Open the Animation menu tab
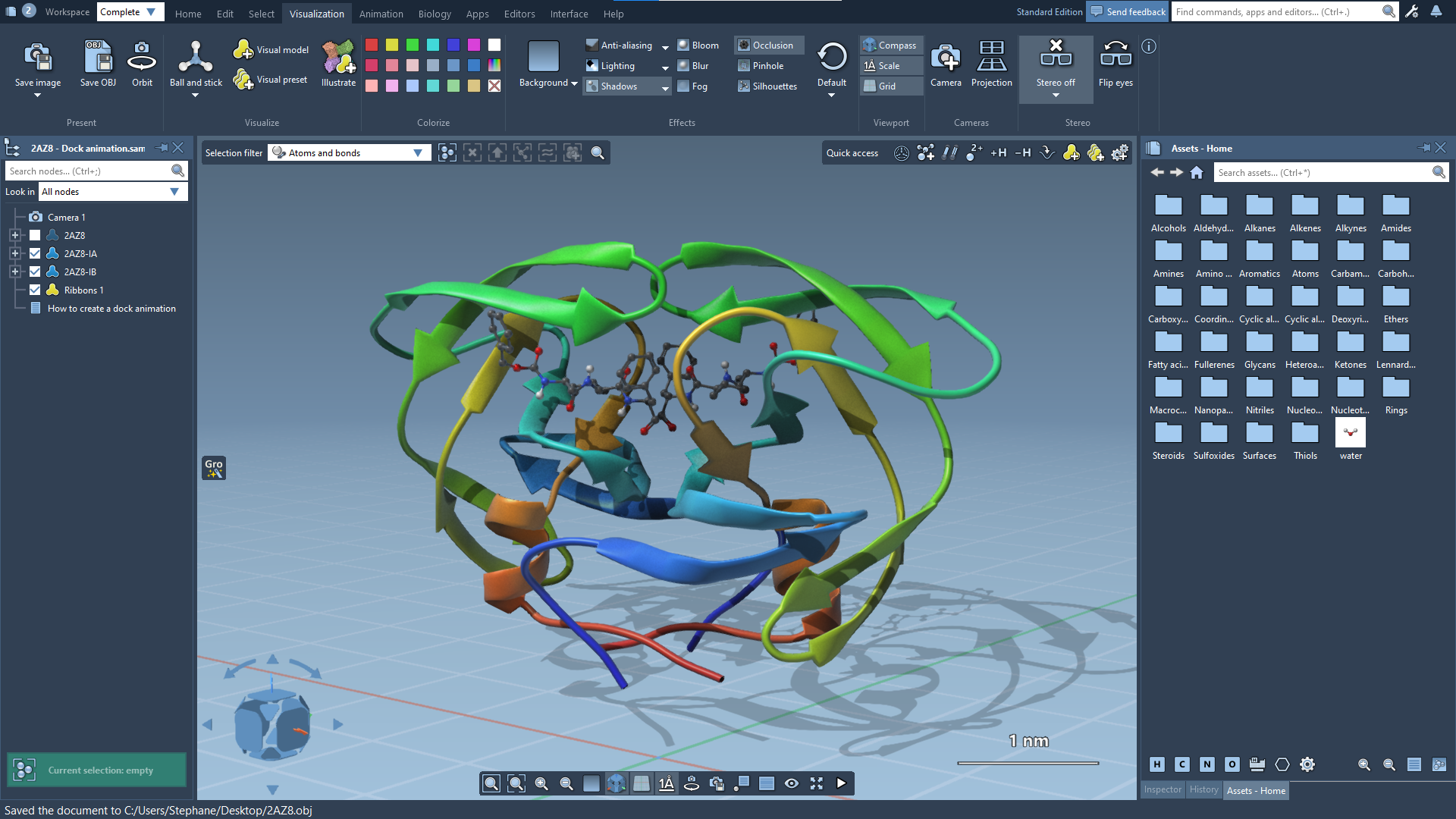 381,14
